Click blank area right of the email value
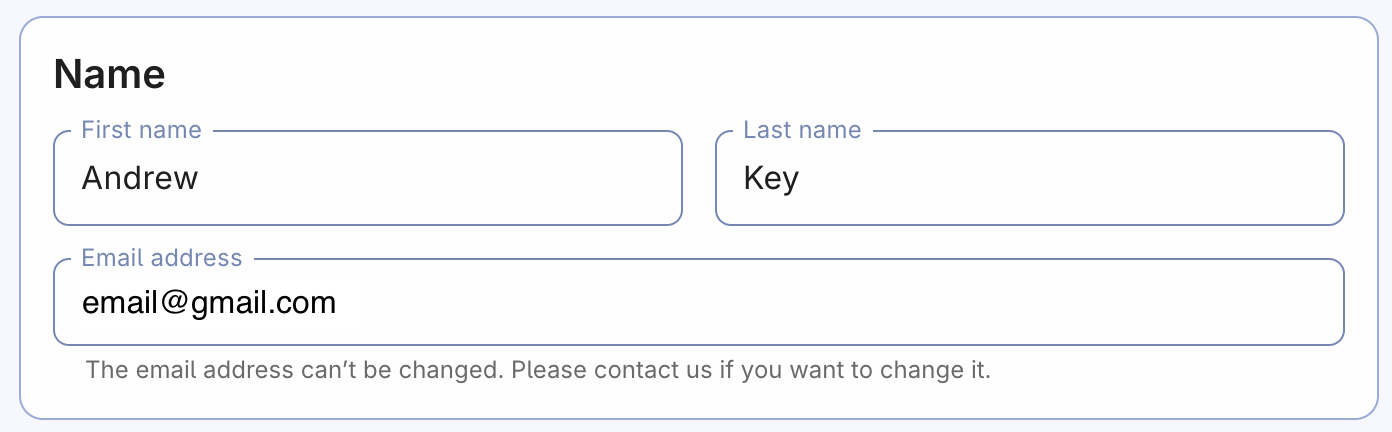Image resolution: width=1392 pixels, height=432 pixels. (x=850, y=303)
